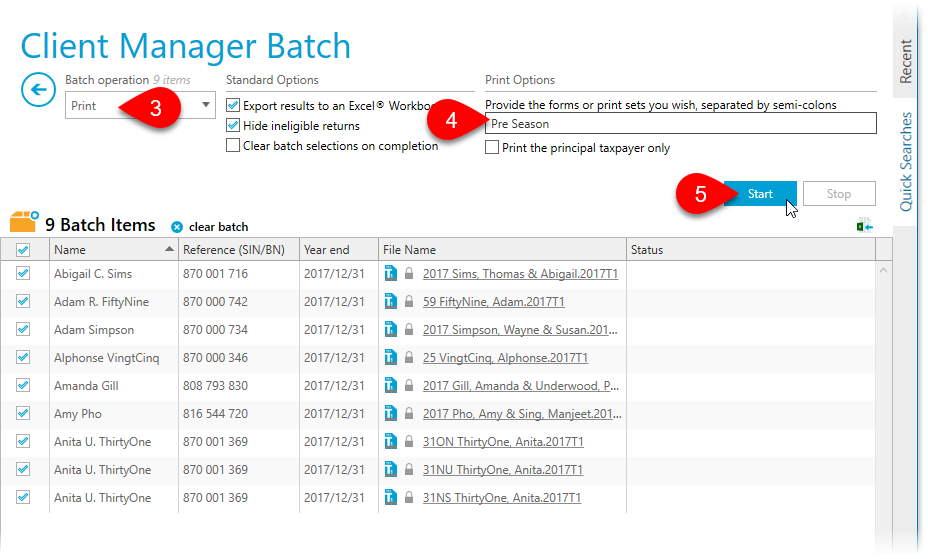Open the Batch operation Print dropdown
This screenshot has width=928, height=559.
click(x=140, y=105)
